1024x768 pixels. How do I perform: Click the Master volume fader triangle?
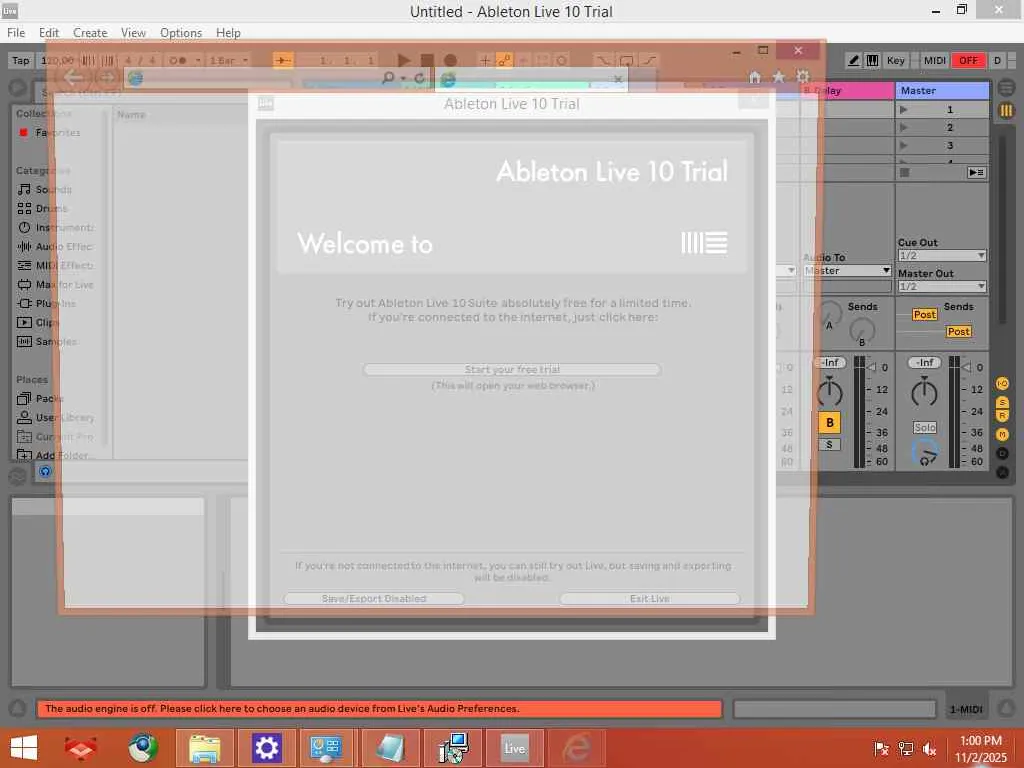967,367
